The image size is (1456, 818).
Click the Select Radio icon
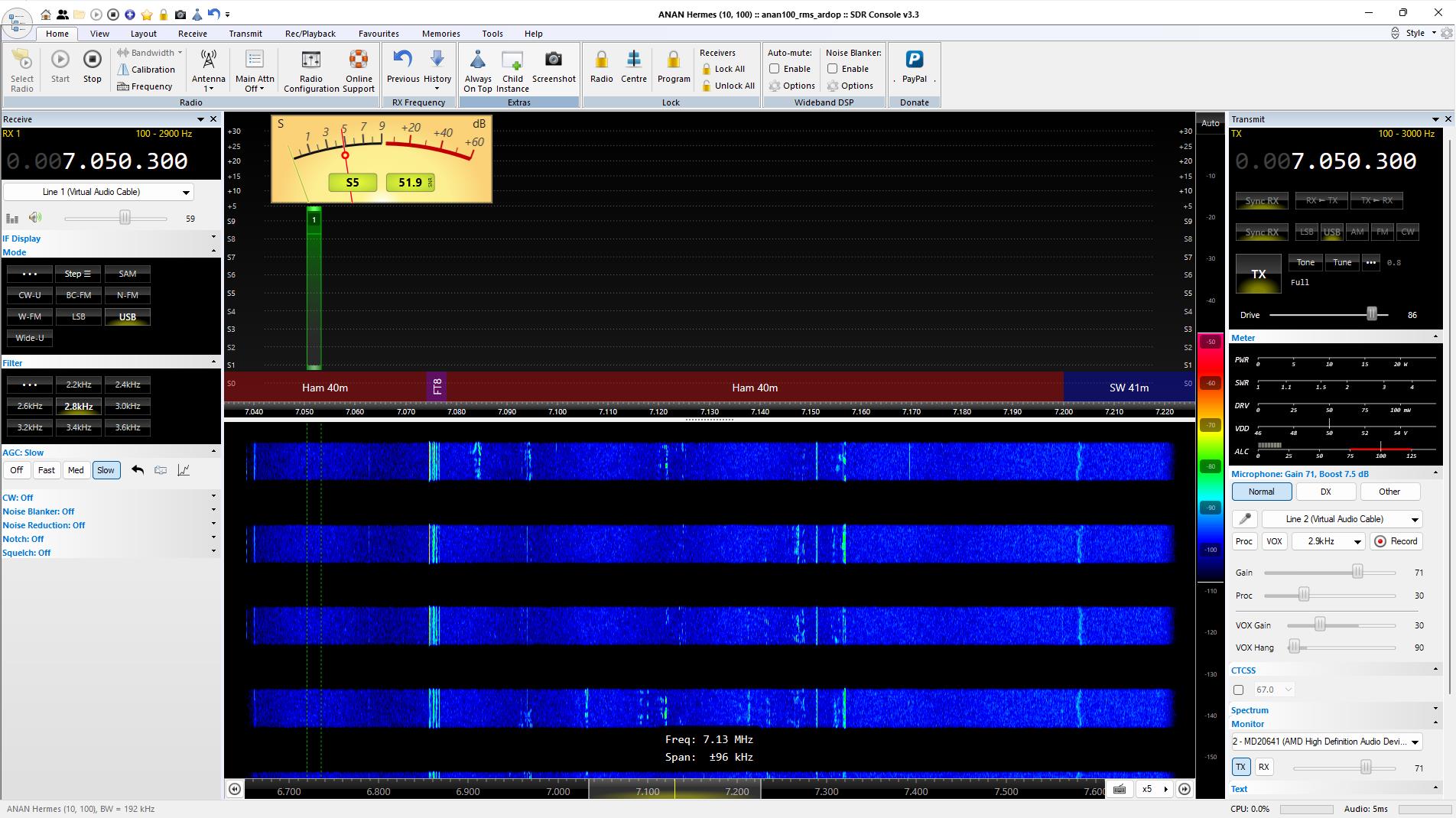[x=21, y=69]
